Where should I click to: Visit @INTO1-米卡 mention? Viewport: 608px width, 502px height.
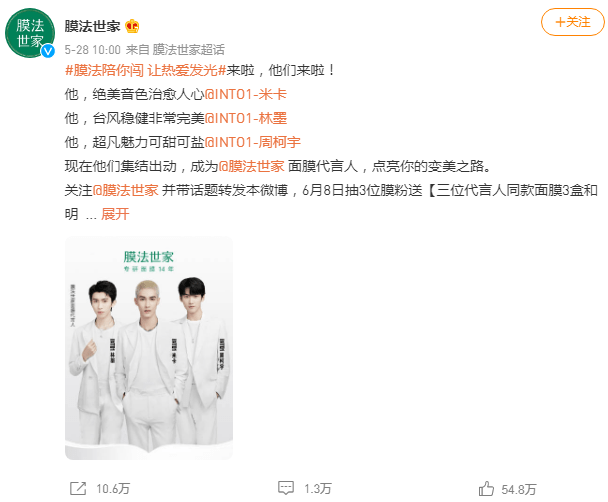point(245,94)
